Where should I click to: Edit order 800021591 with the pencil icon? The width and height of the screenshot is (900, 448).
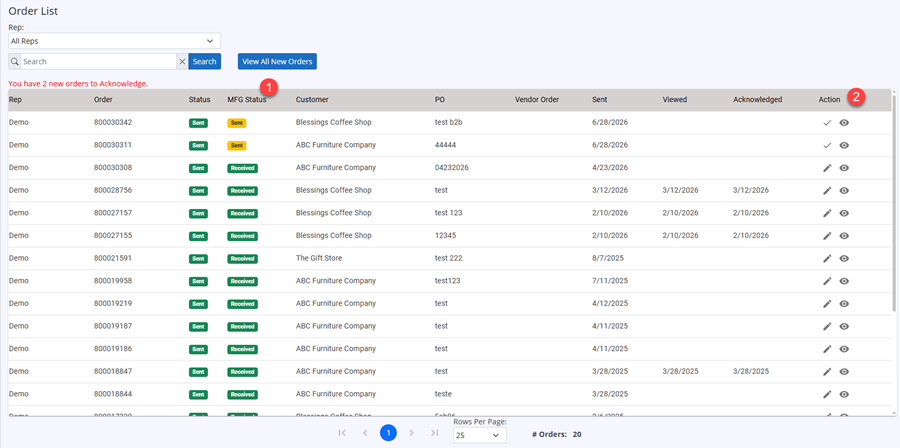click(827, 259)
